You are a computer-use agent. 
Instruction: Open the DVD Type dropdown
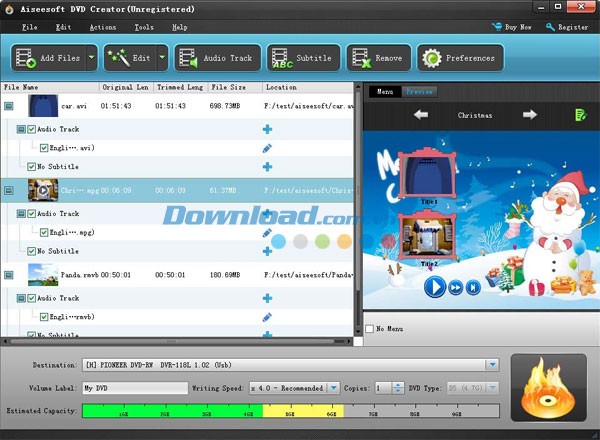pyautogui.click(x=492, y=388)
